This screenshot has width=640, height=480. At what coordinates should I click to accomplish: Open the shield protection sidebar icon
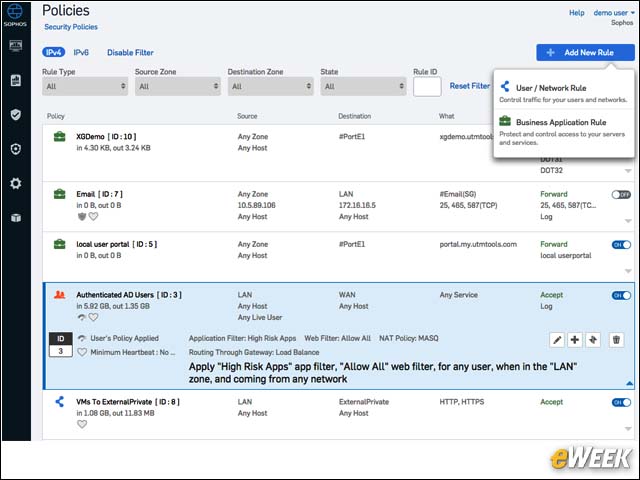[16, 115]
